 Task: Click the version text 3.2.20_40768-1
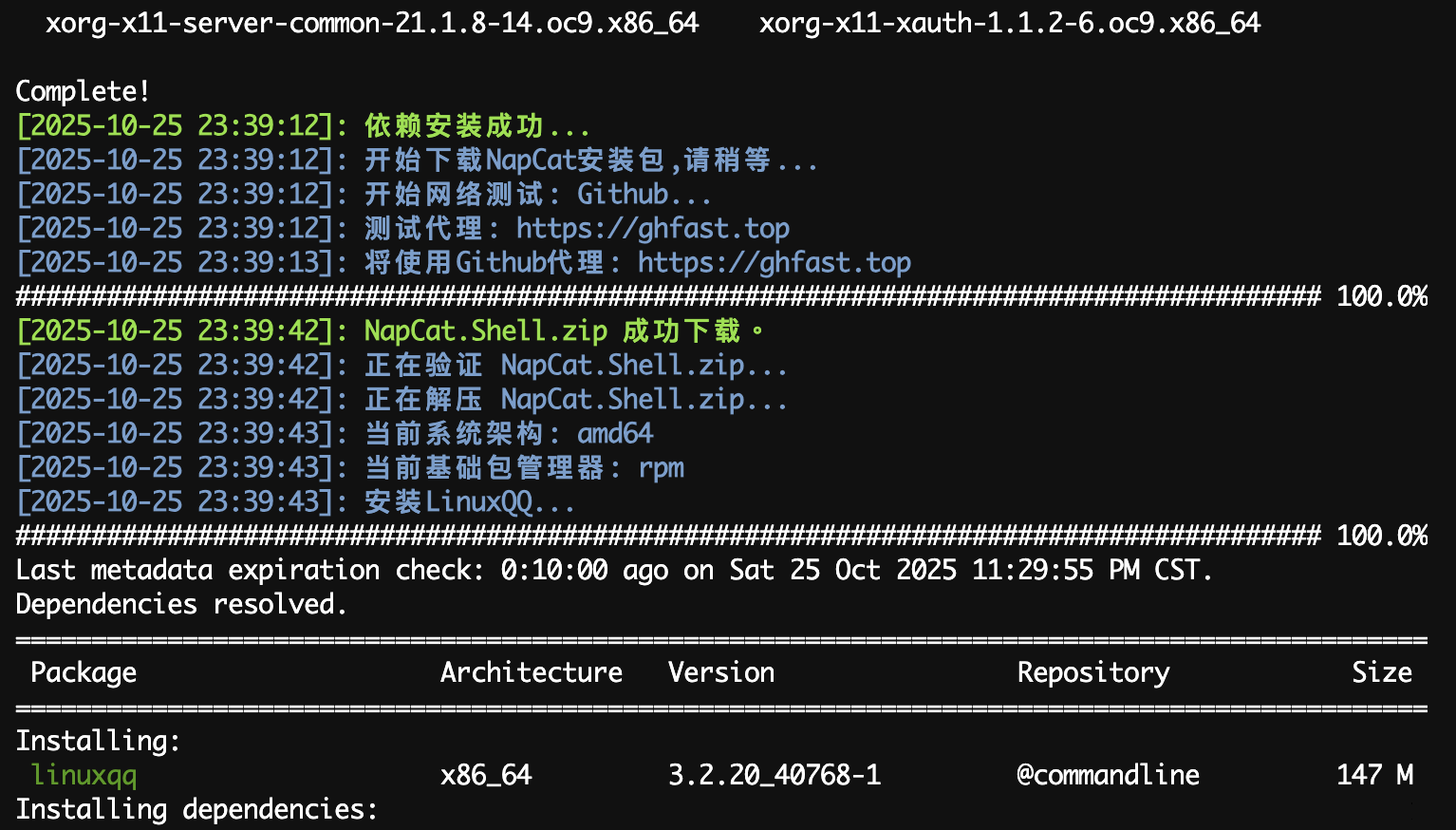point(774,775)
